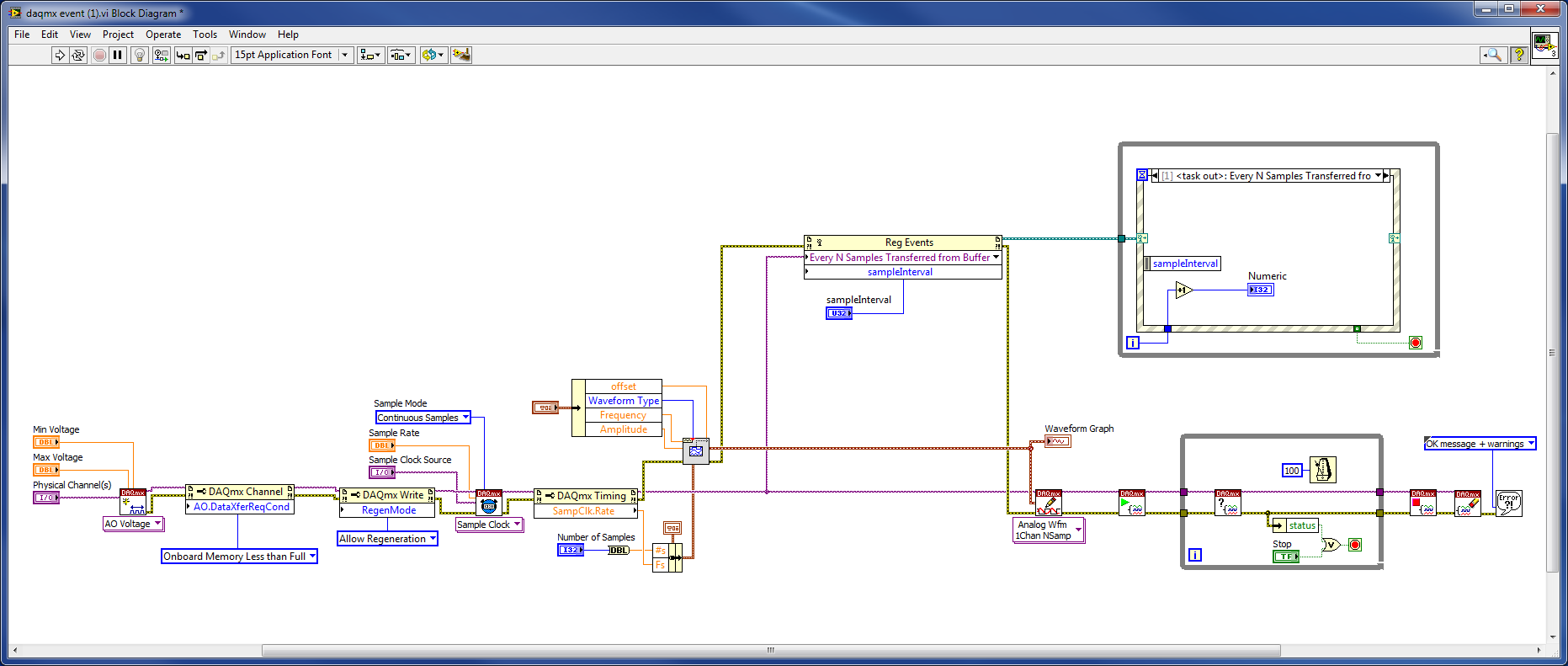Open the 15pt Application Font dropdown
The image size is (1568, 666).
click(x=291, y=55)
